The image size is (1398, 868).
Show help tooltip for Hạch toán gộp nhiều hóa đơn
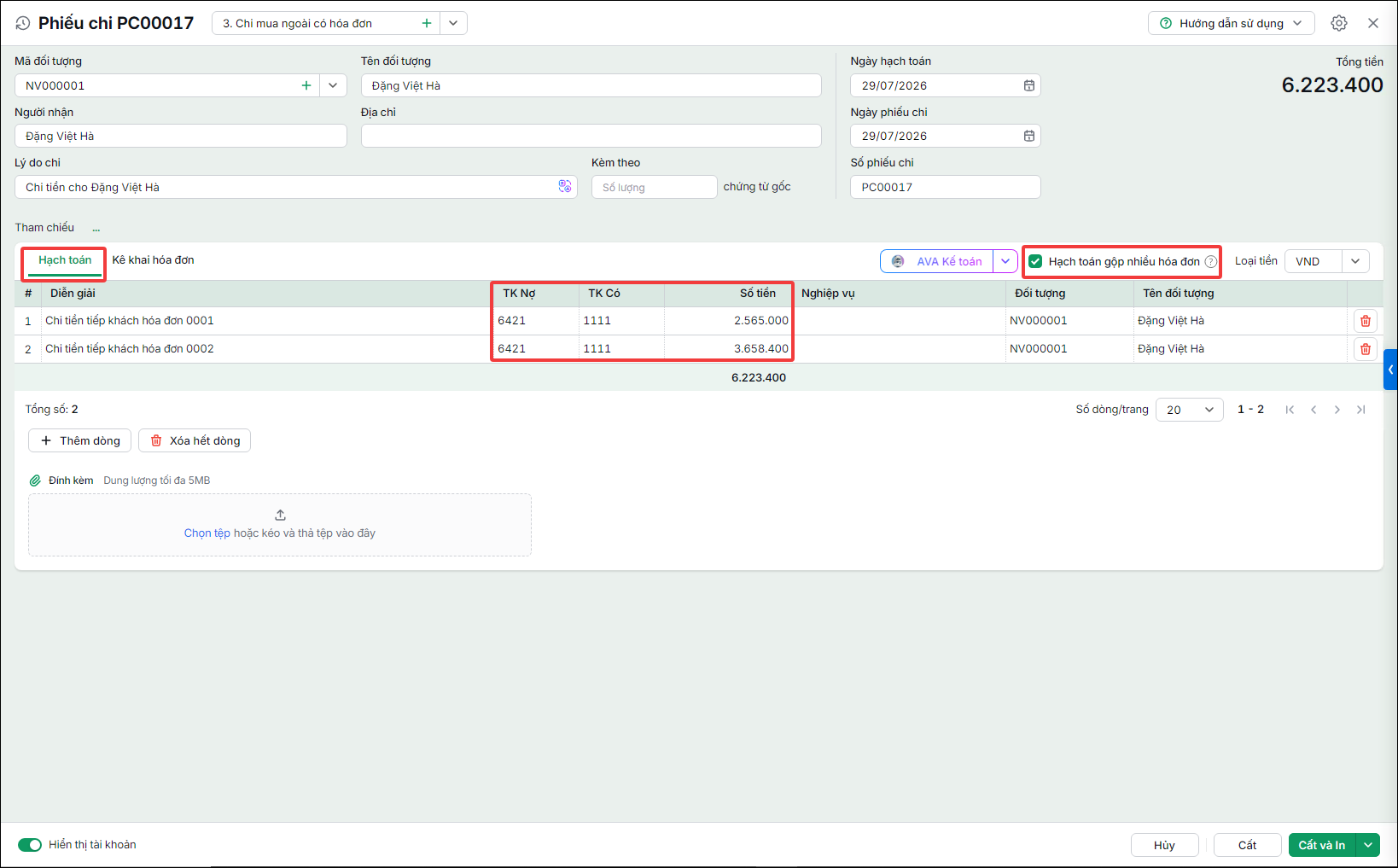[x=1210, y=261]
